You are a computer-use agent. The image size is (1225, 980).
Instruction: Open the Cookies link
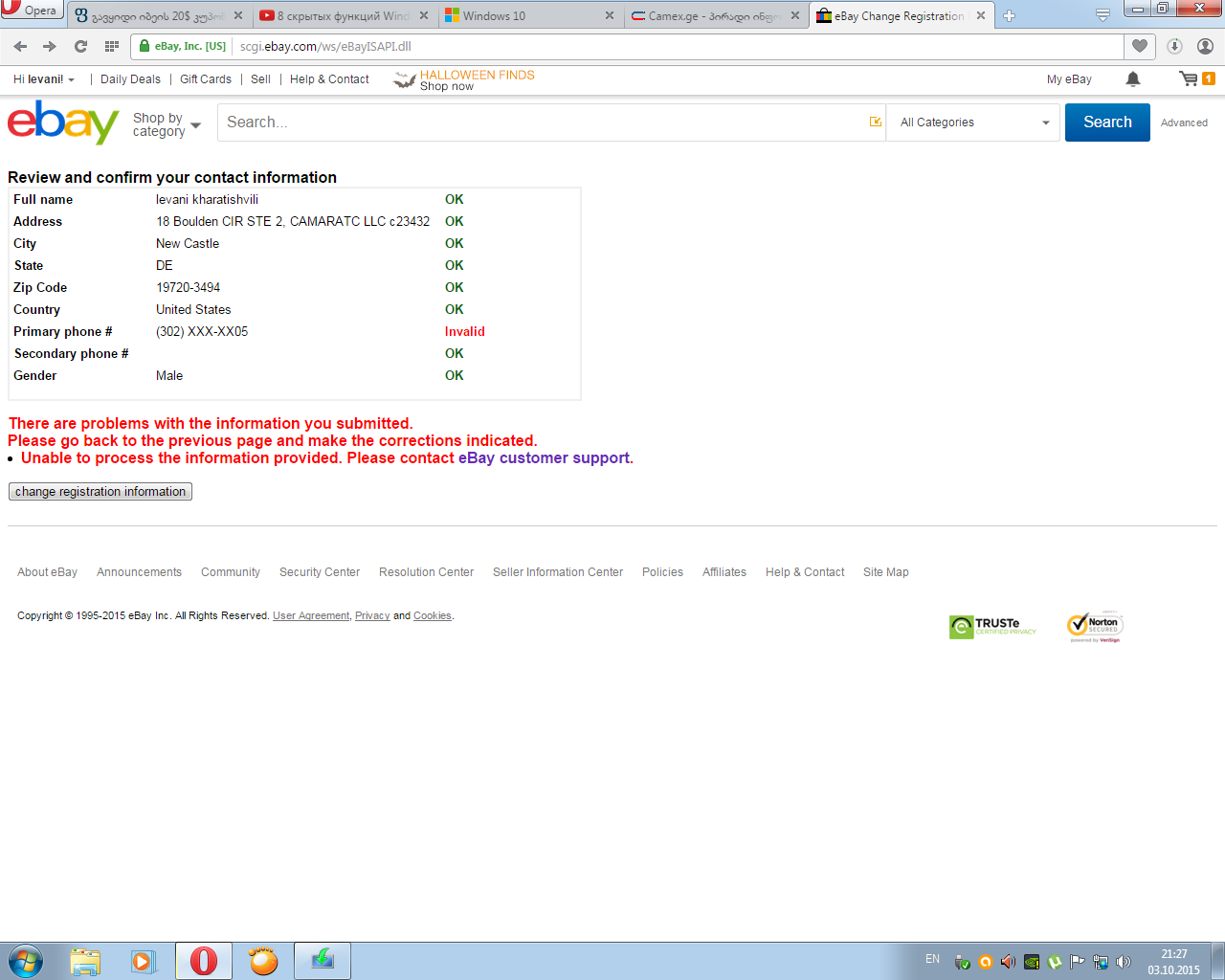pyautogui.click(x=433, y=616)
